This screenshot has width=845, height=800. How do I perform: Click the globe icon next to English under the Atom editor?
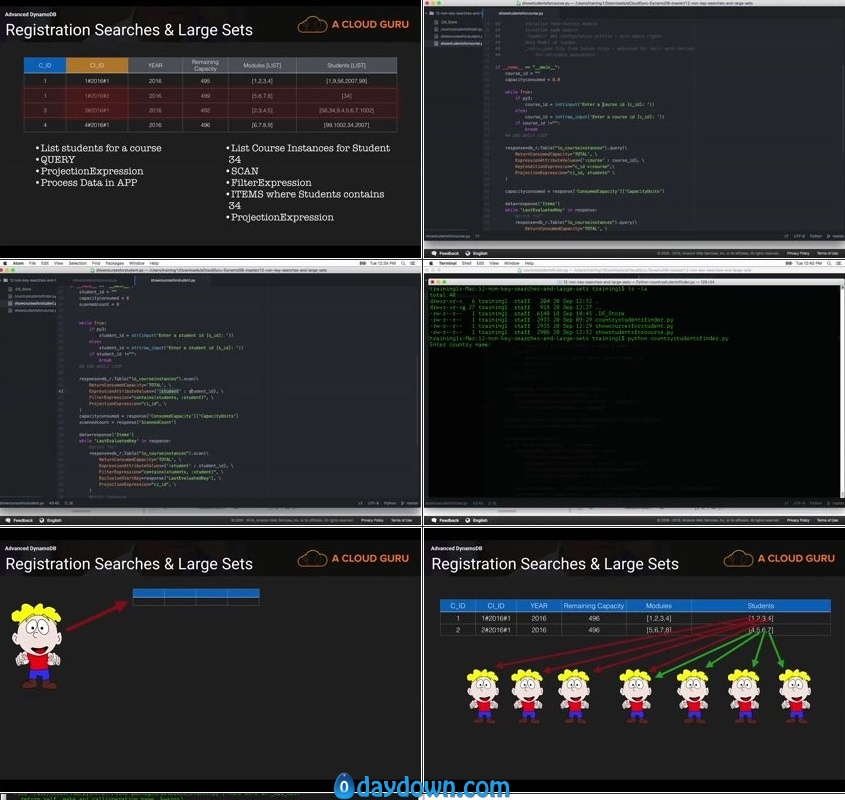41,520
